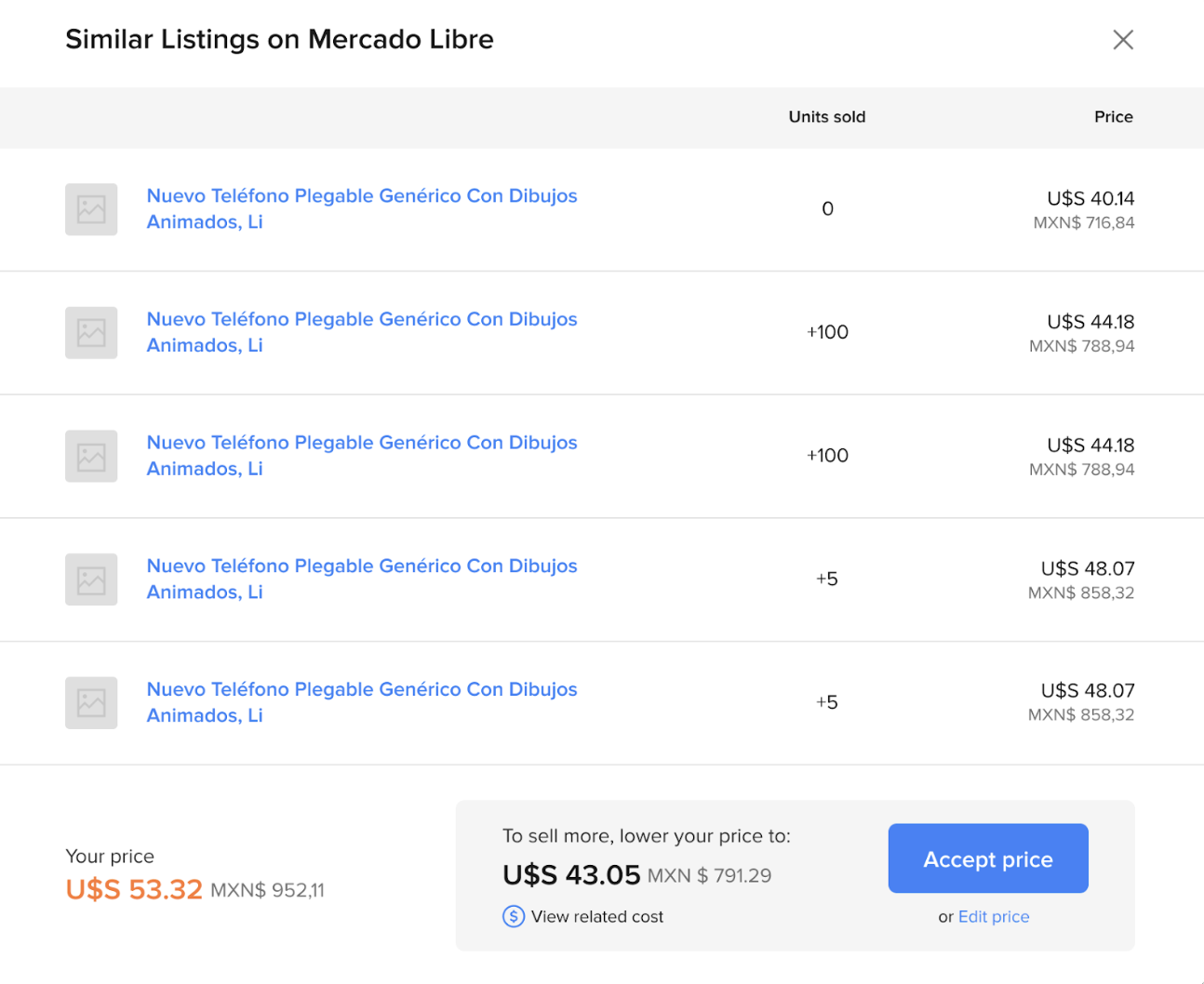This screenshot has width=1204, height=984.
Task: Click the dollar icon beside View related cost
Action: 514,916
